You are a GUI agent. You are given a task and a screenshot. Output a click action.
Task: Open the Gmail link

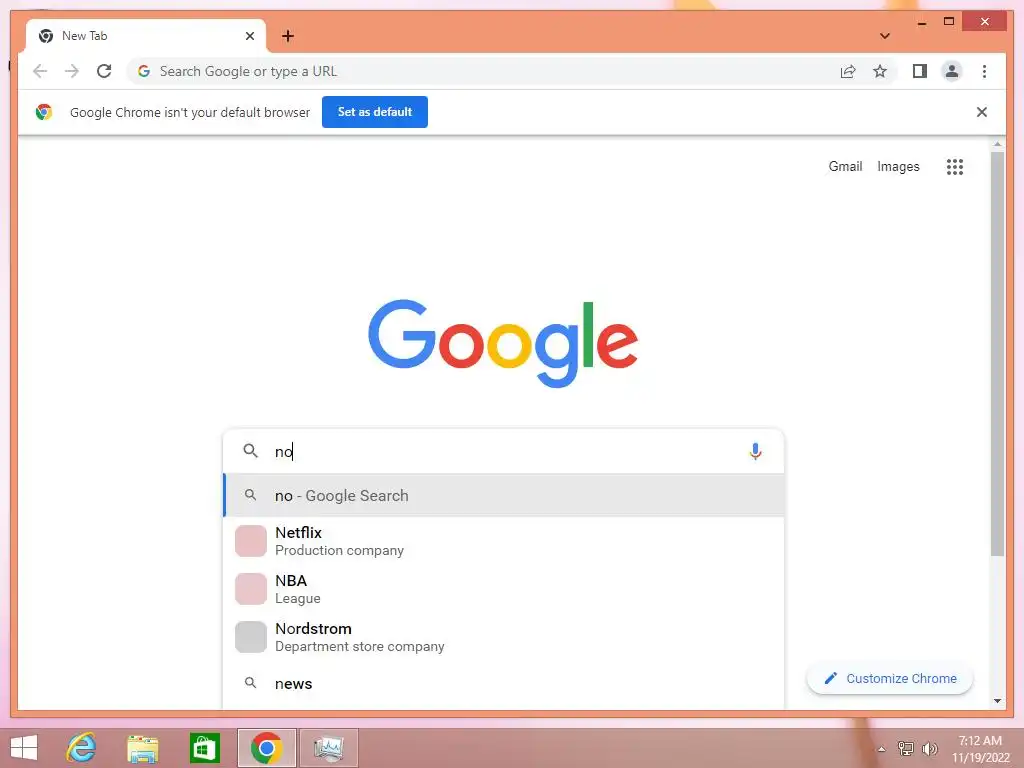845,167
